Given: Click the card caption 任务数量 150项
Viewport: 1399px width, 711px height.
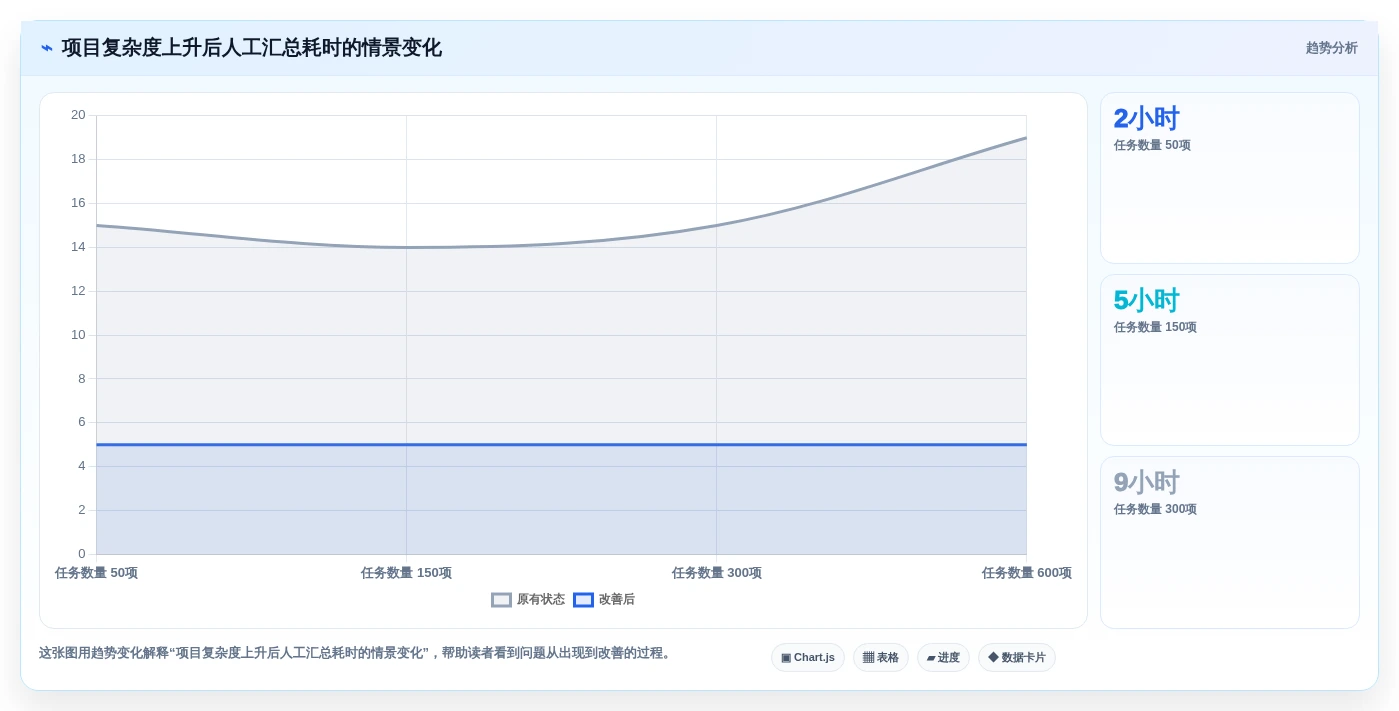Looking at the screenshot, I should (x=1155, y=327).
